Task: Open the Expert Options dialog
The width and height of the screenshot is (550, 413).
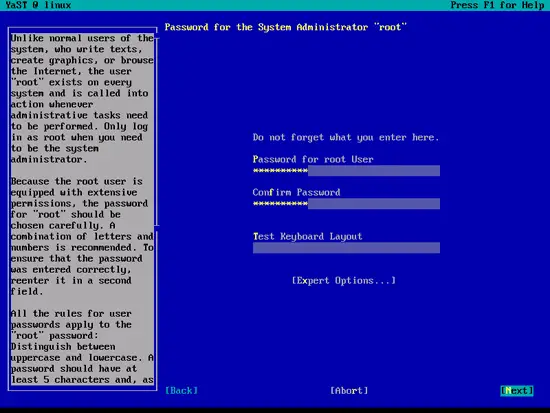Action: click(344, 280)
